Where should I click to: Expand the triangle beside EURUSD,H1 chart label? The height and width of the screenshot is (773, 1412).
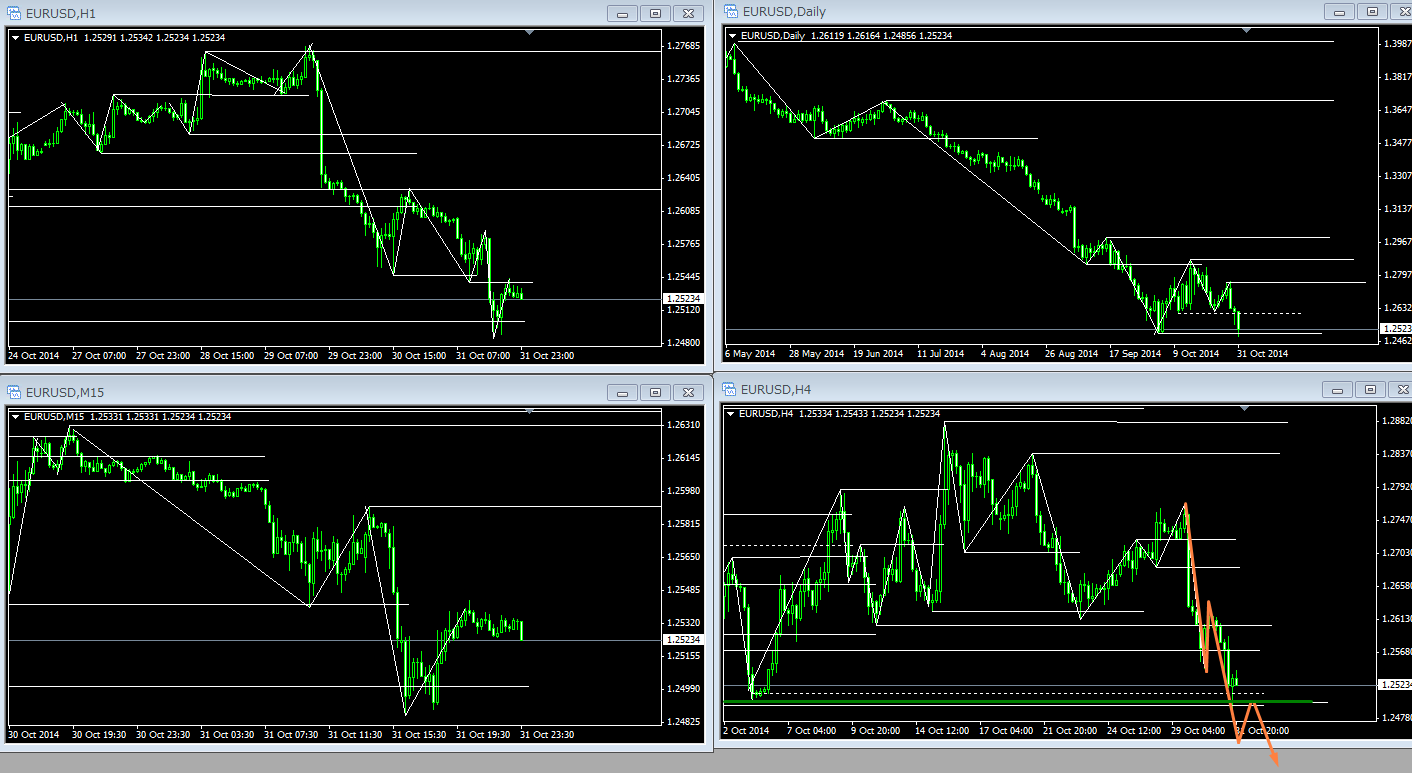[15, 38]
